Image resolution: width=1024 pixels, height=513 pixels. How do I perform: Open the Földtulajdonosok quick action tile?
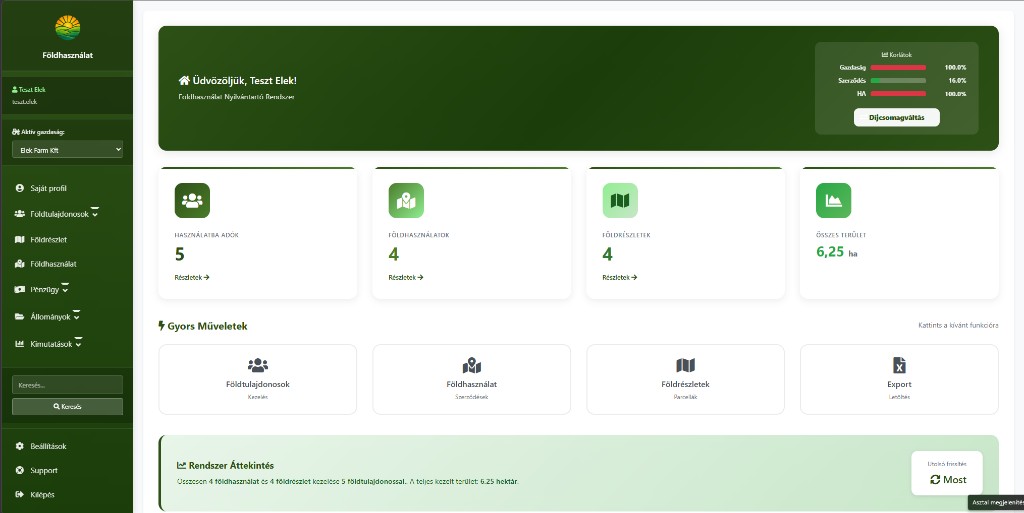258,379
